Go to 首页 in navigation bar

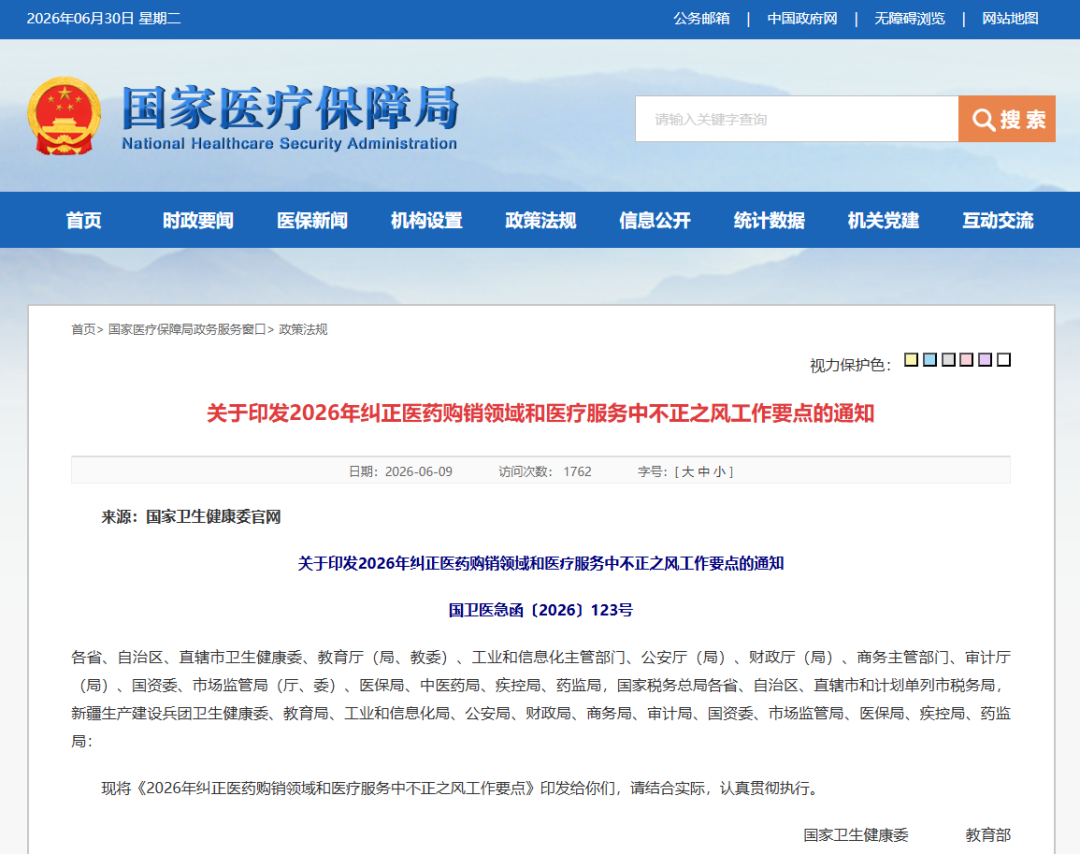83,220
